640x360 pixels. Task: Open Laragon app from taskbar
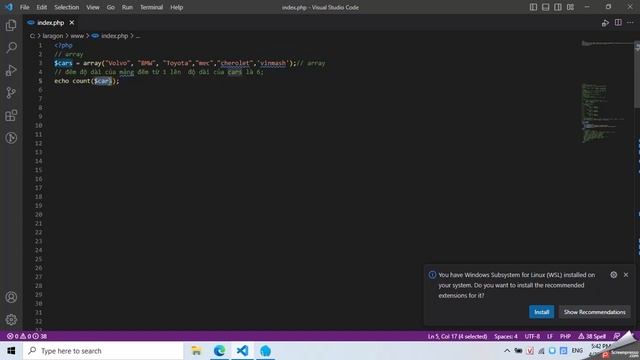(x=265, y=351)
